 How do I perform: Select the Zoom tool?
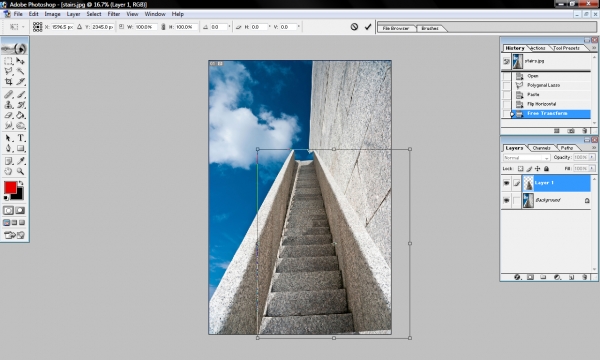tap(20, 171)
